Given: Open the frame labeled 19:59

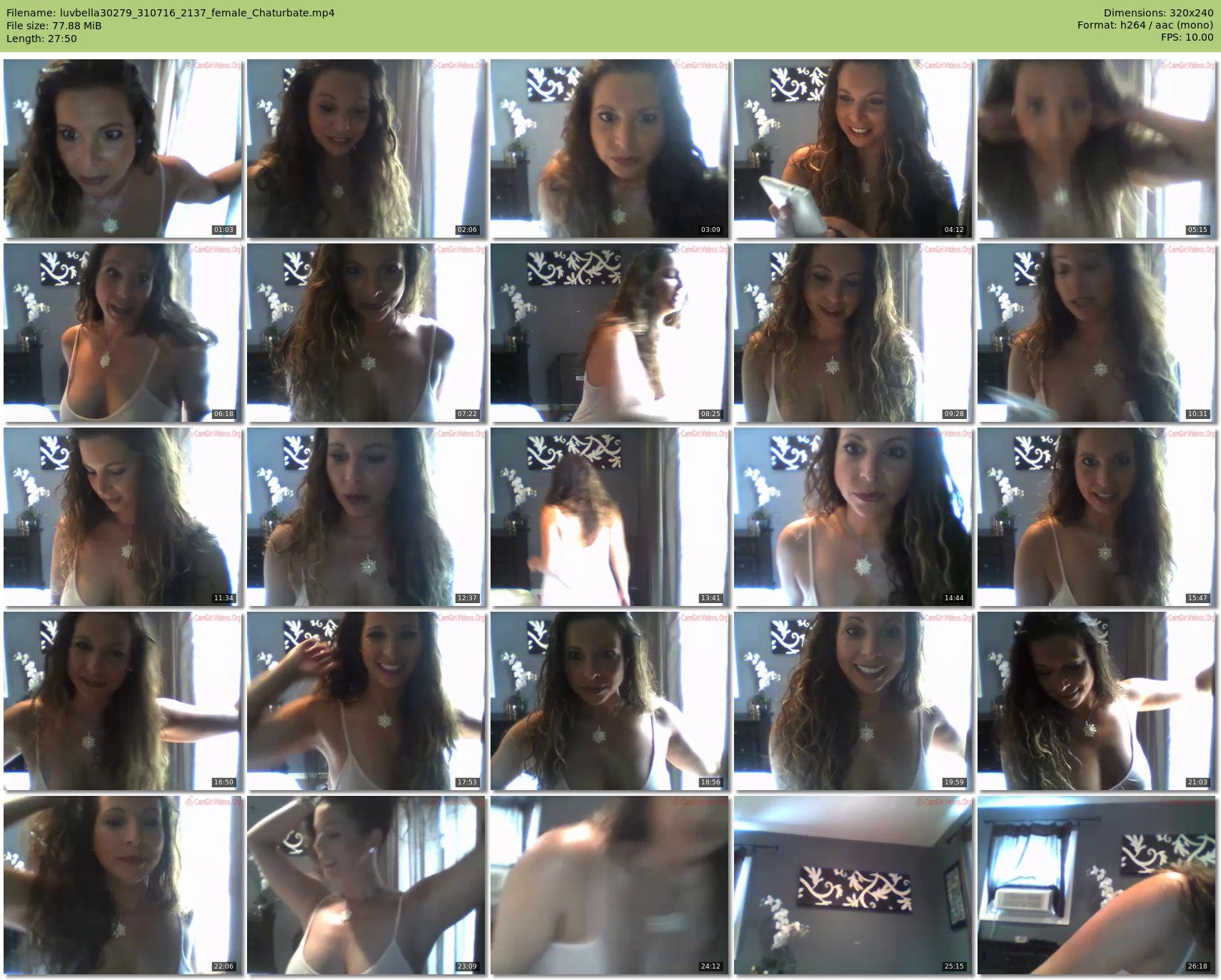Looking at the screenshot, I should (x=853, y=701).
